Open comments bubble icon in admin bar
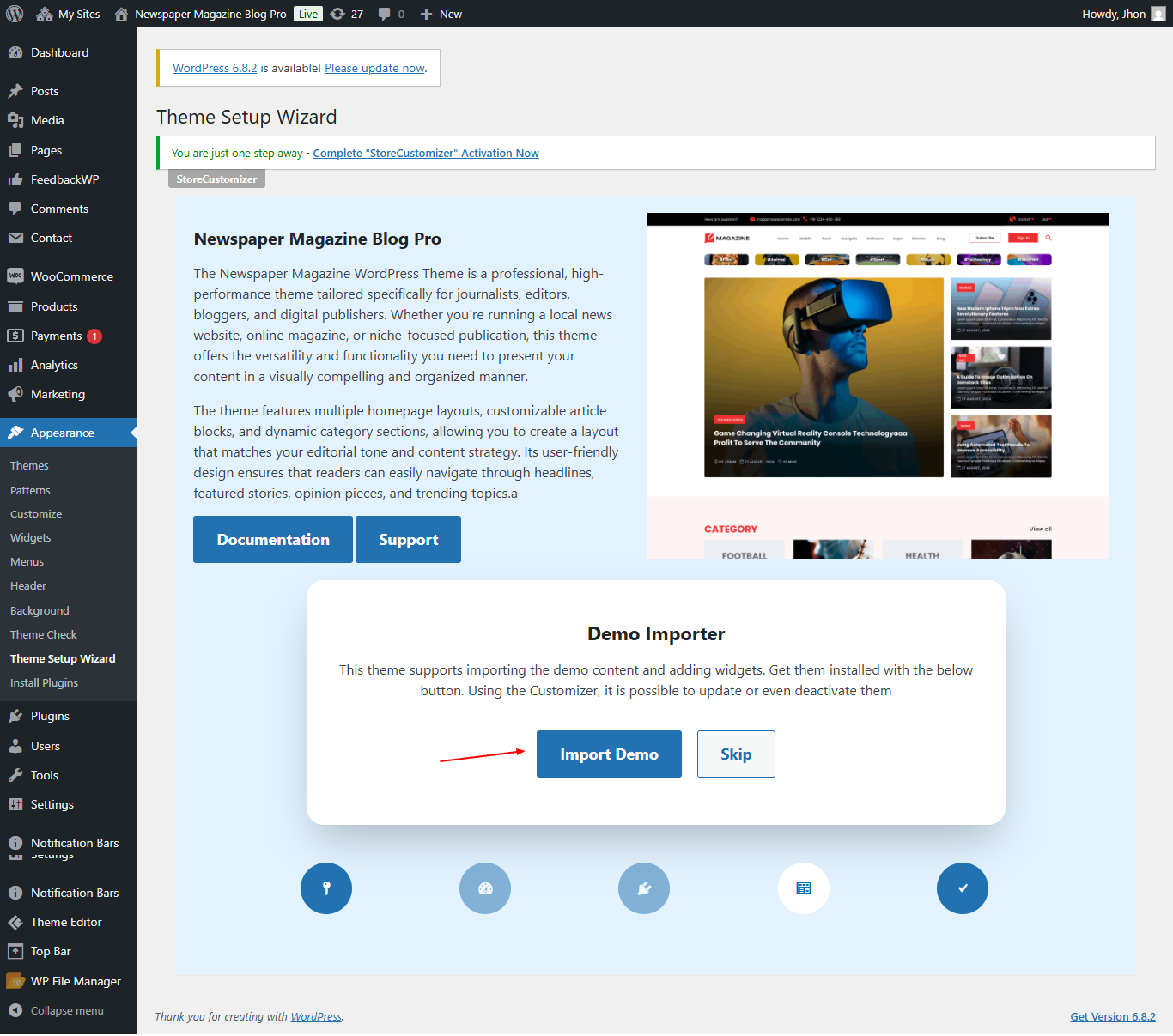The width and height of the screenshot is (1173, 1036). 392,14
